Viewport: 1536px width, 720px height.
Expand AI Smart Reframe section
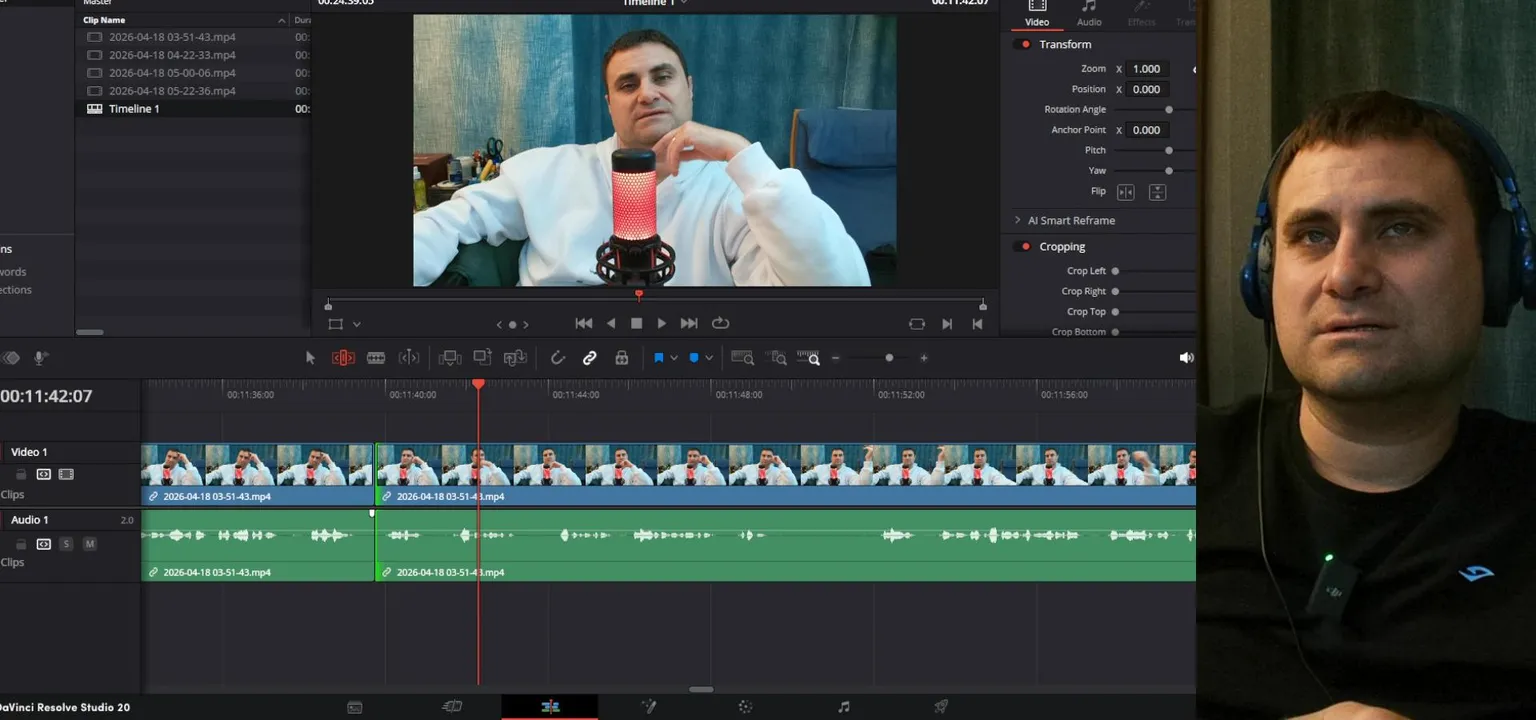(x=1018, y=221)
